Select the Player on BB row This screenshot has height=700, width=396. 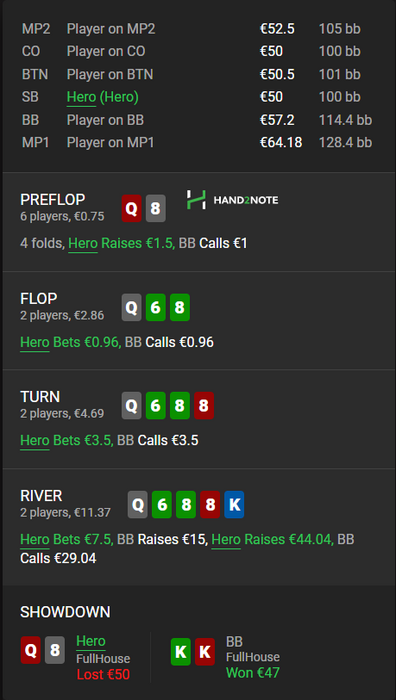(x=198, y=120)
